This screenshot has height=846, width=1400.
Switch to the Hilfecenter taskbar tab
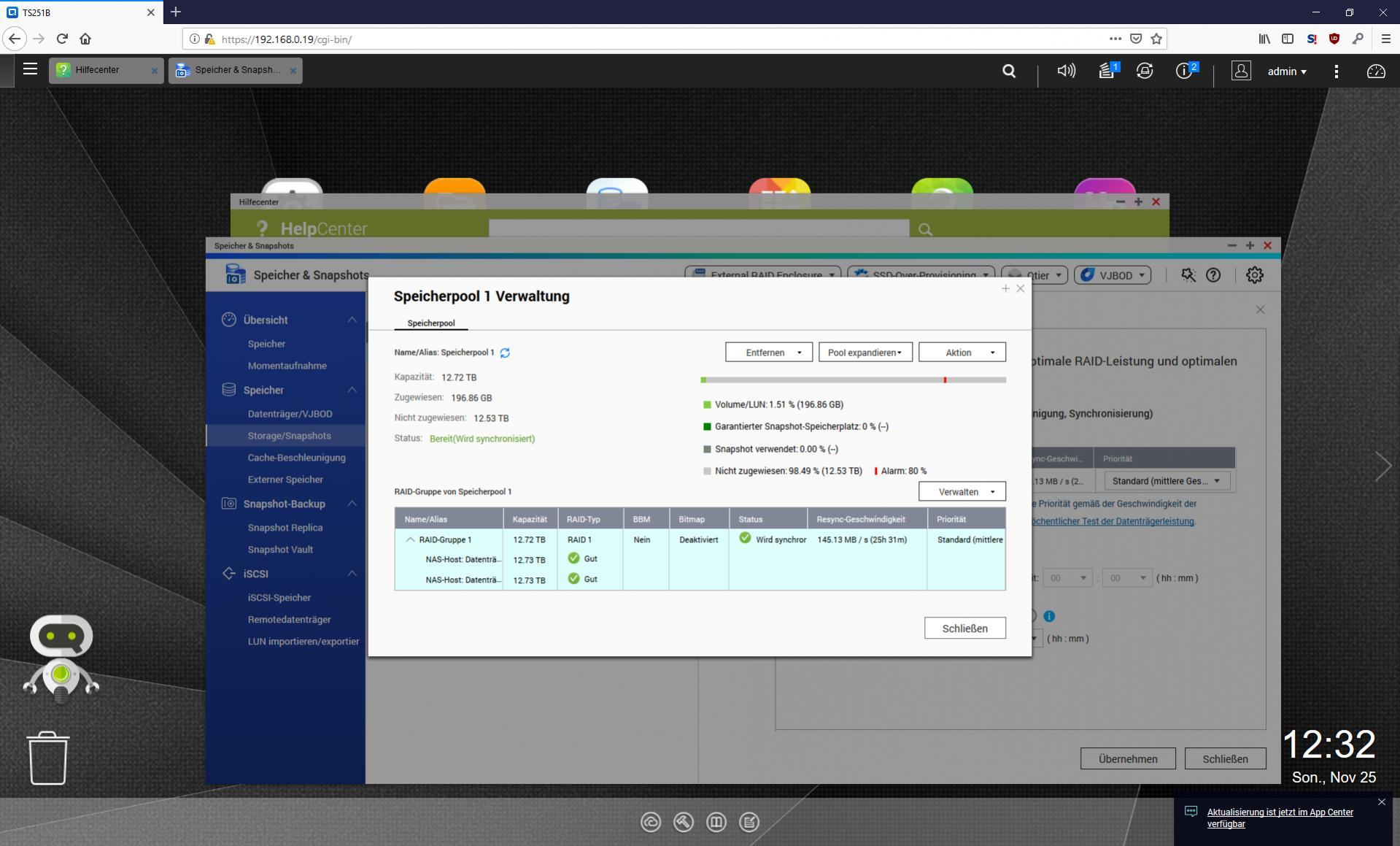(x=107, y=70)
